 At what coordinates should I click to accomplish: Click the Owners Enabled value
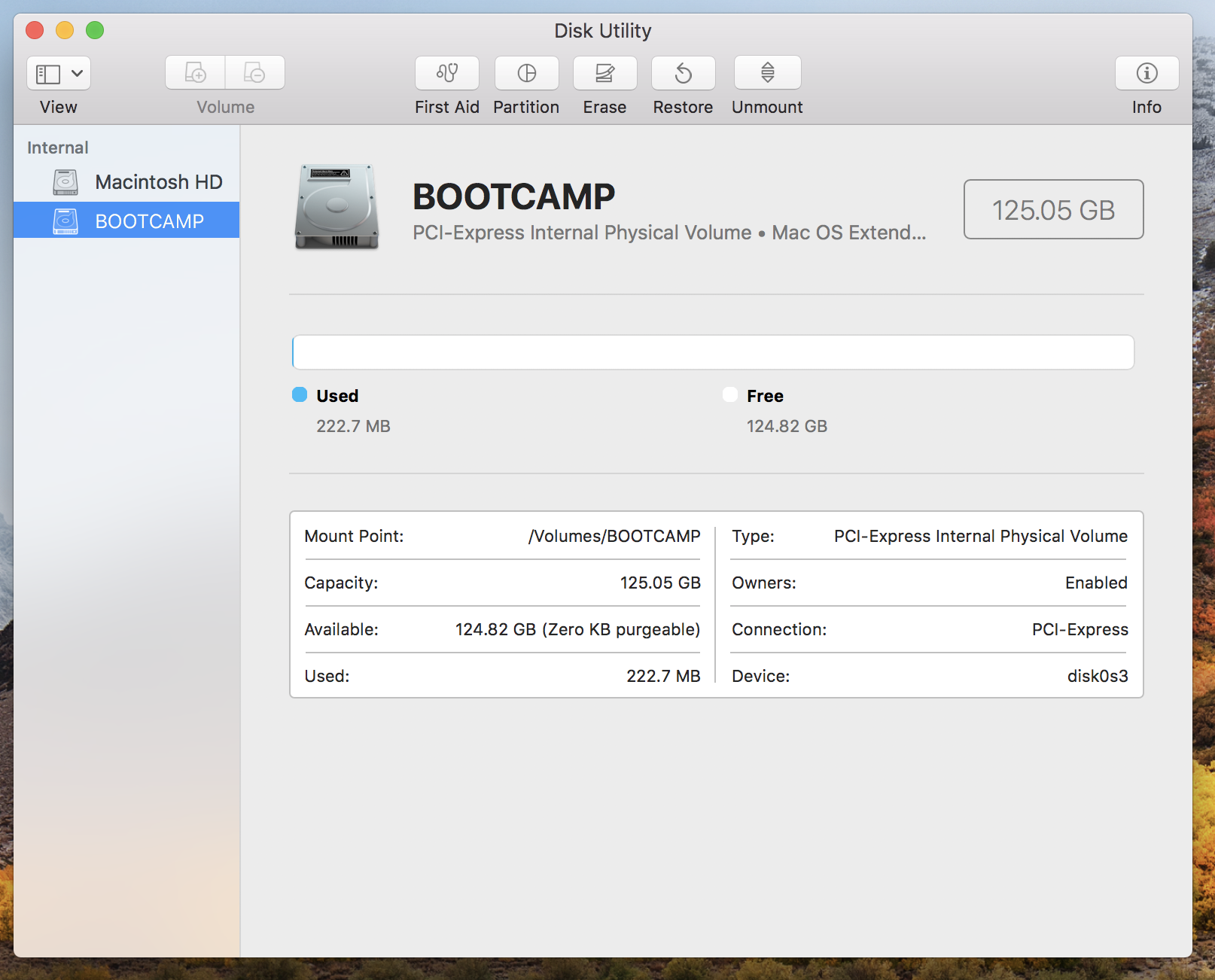click(1096, 583)
